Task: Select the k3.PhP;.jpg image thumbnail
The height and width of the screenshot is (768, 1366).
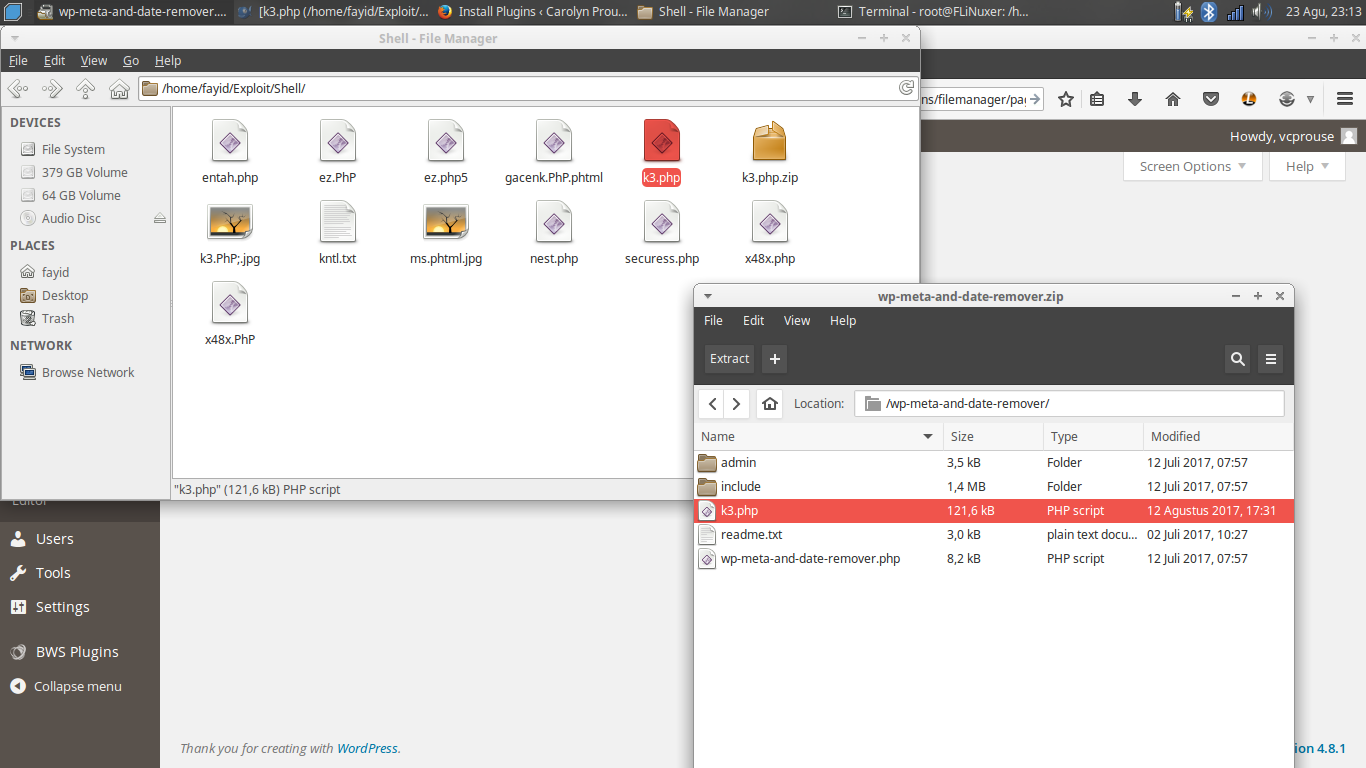Action: [230, 222]
